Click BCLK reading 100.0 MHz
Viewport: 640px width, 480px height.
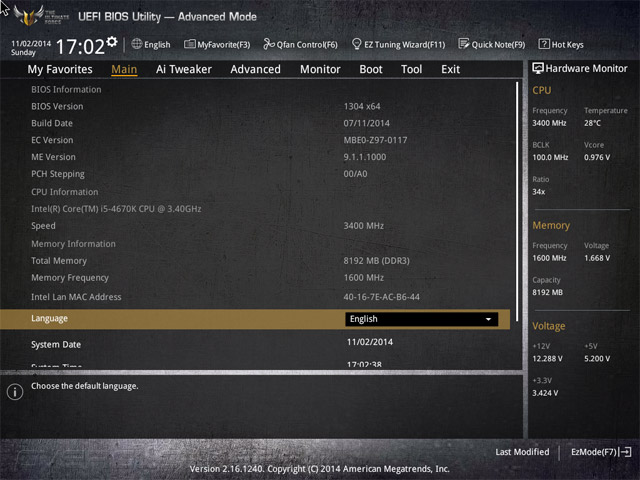coord(550,158)
